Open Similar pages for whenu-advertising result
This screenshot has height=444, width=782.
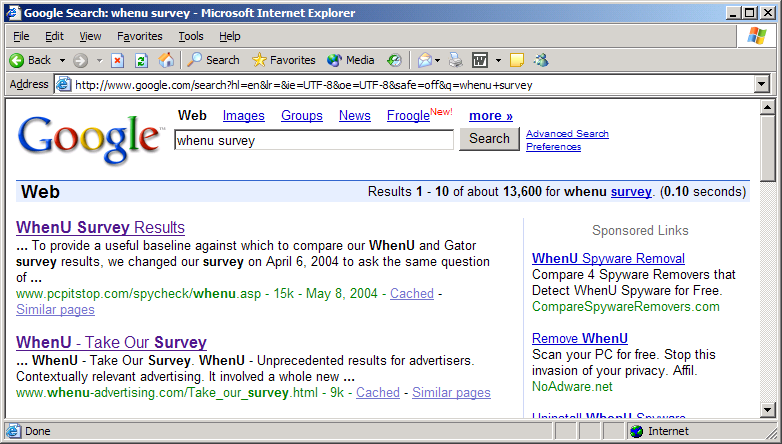451,393
